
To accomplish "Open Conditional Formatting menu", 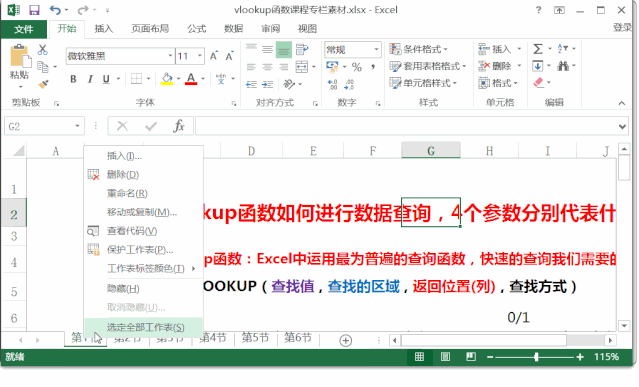I will (418, 49).
